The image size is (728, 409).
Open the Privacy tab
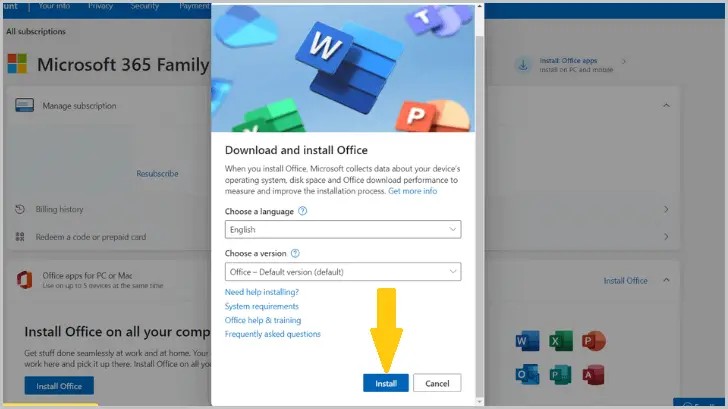[100, 6]
